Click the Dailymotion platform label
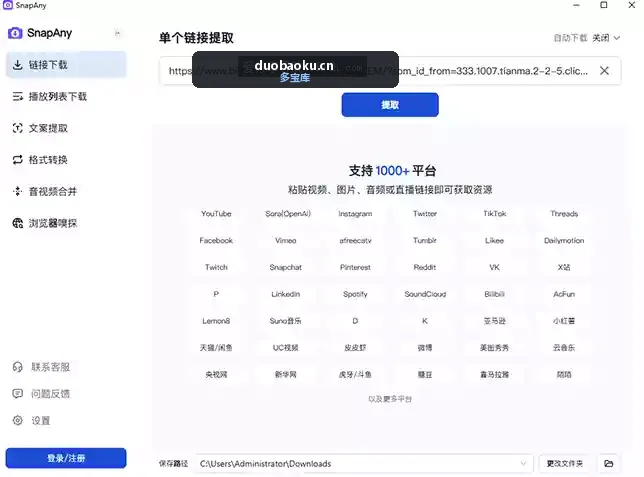644x477 pixels. (x=564, y=240)
